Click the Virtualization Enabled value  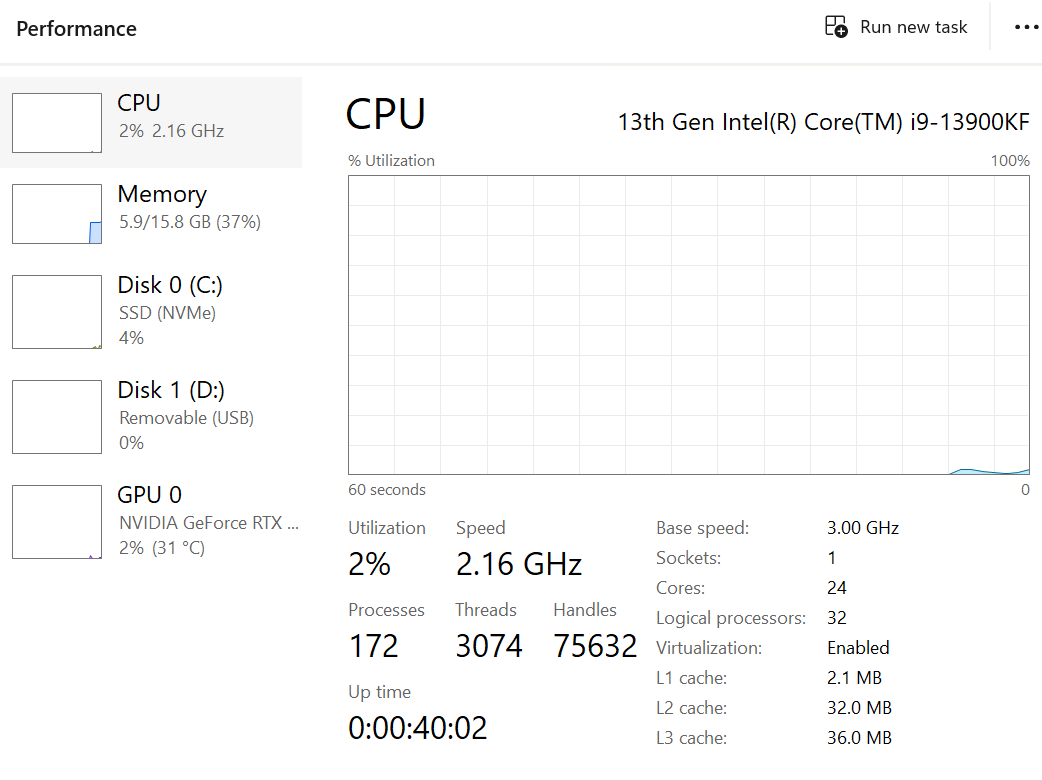(x=858, y=648)
